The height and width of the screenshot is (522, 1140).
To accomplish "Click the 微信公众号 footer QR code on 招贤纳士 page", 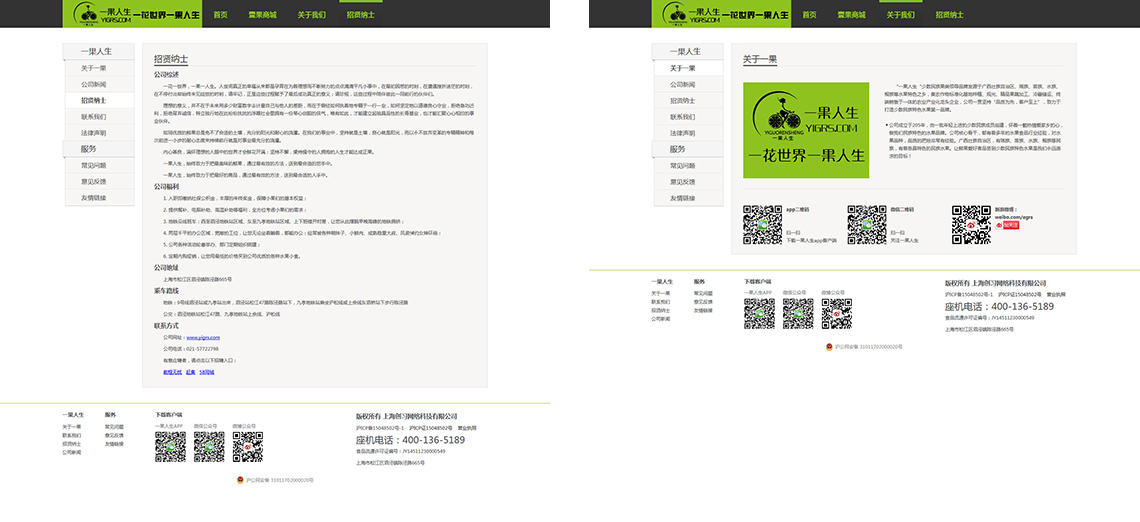I will (209, 446).
